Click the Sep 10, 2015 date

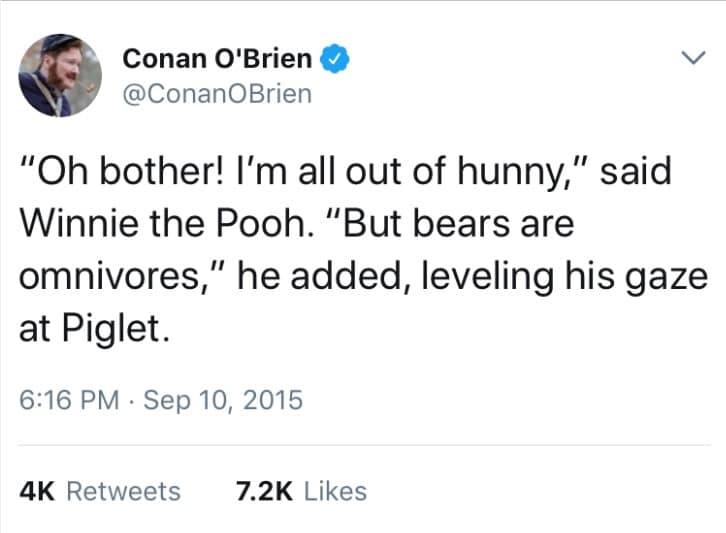pyautogui.click(x=222, y=401)
